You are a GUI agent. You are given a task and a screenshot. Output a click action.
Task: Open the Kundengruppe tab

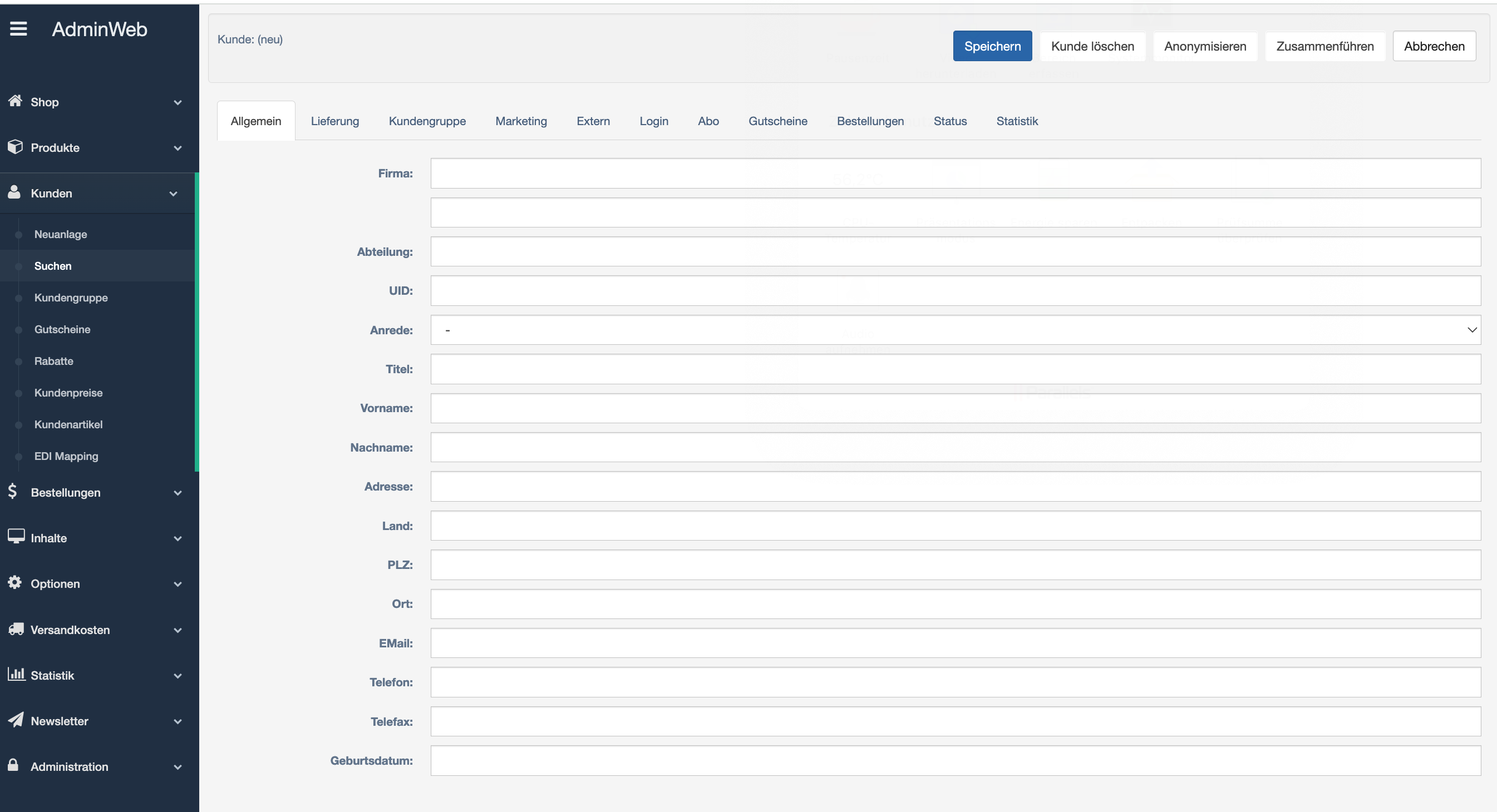tap(427, 121)
